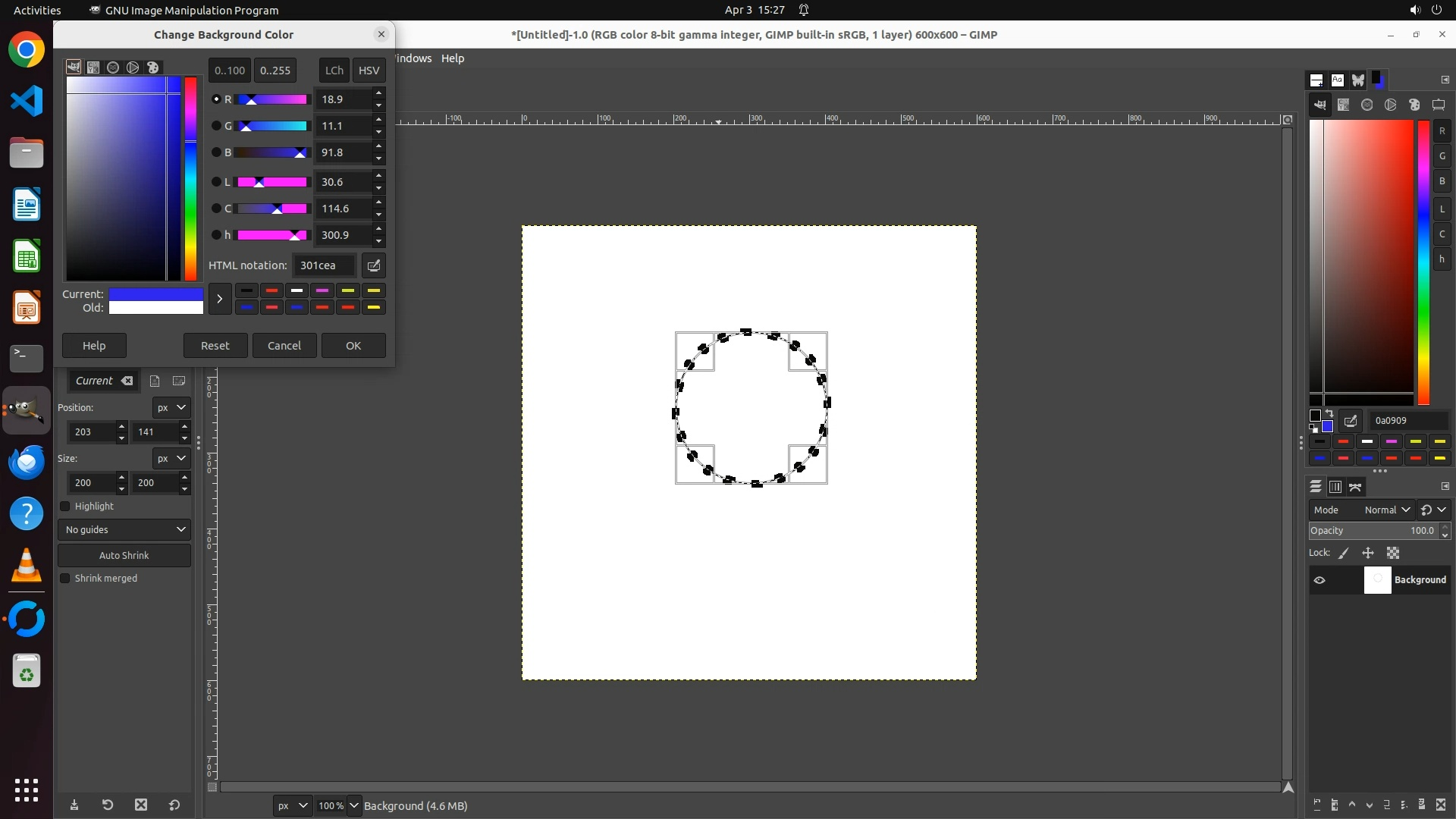
Task: Lock alpha channel of layer
Action: (x=1393, y=554)
